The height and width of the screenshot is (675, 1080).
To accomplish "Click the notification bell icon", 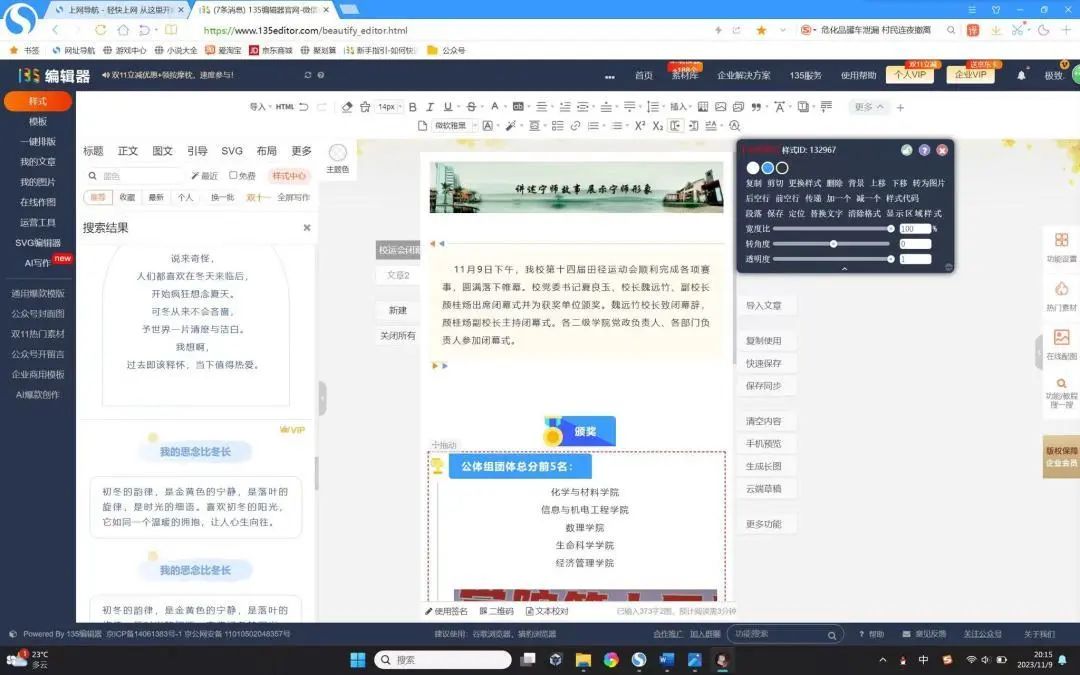I will (1021, 75).
